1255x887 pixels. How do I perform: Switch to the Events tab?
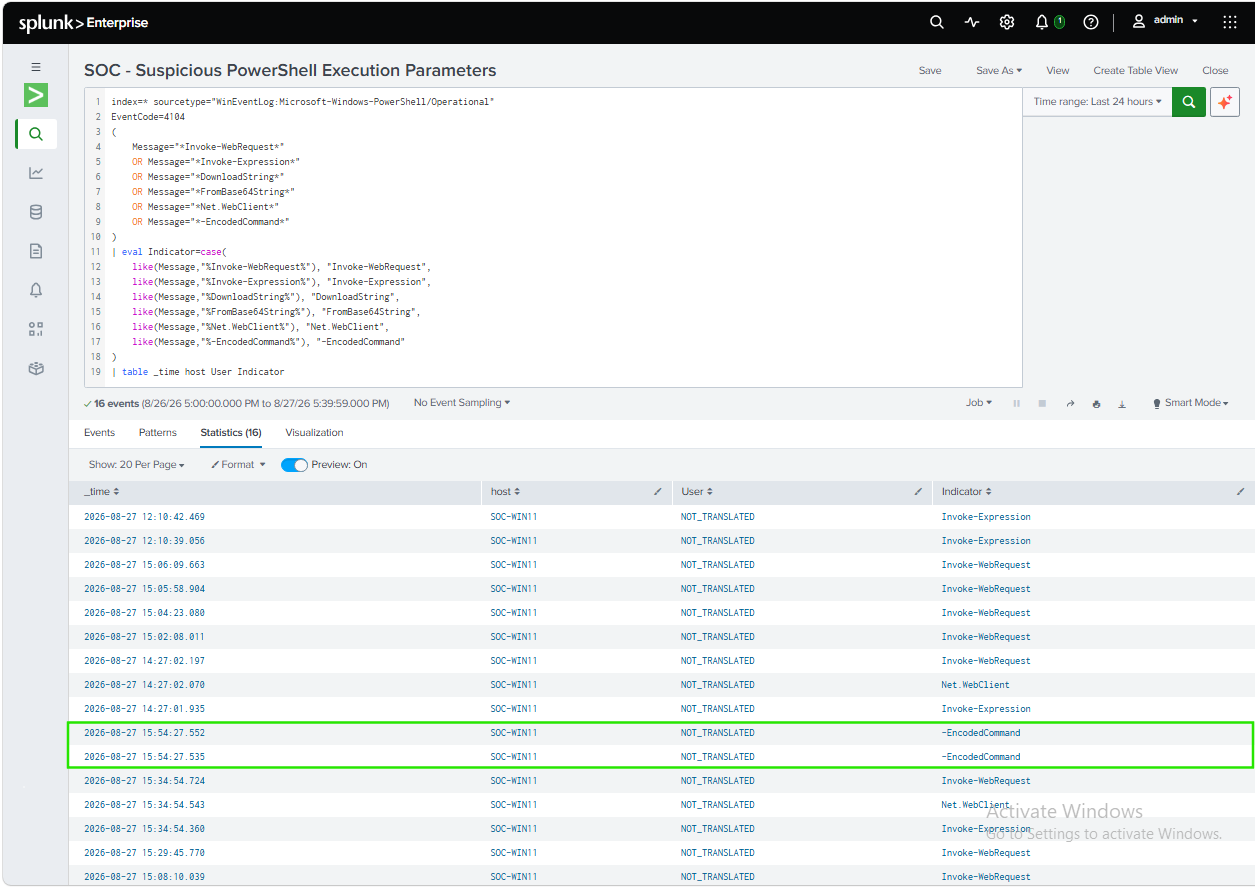[x=99, y=433]
